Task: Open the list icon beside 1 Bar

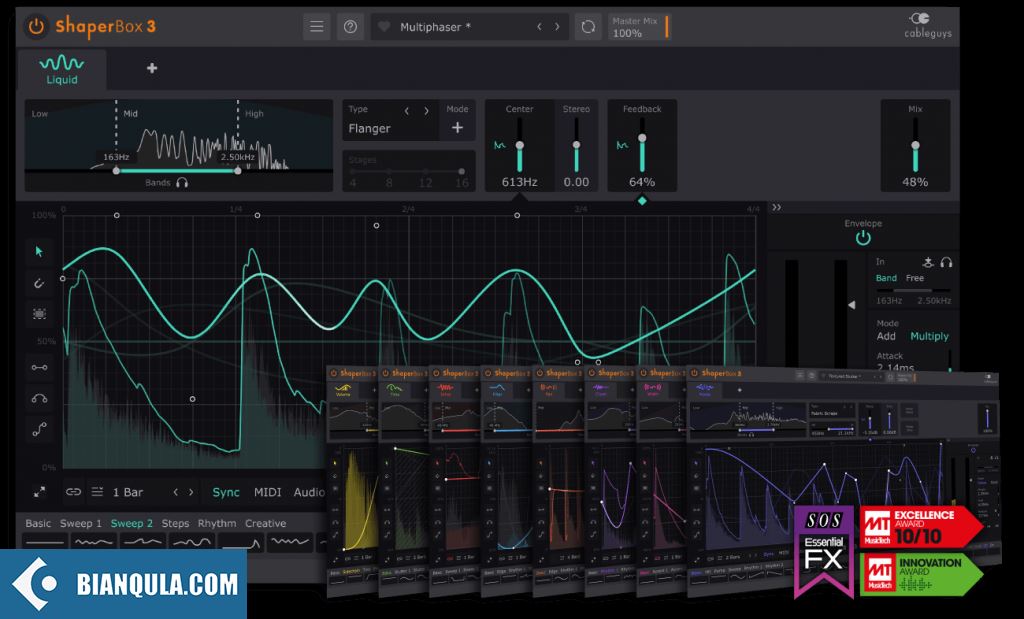Action: 97,492
